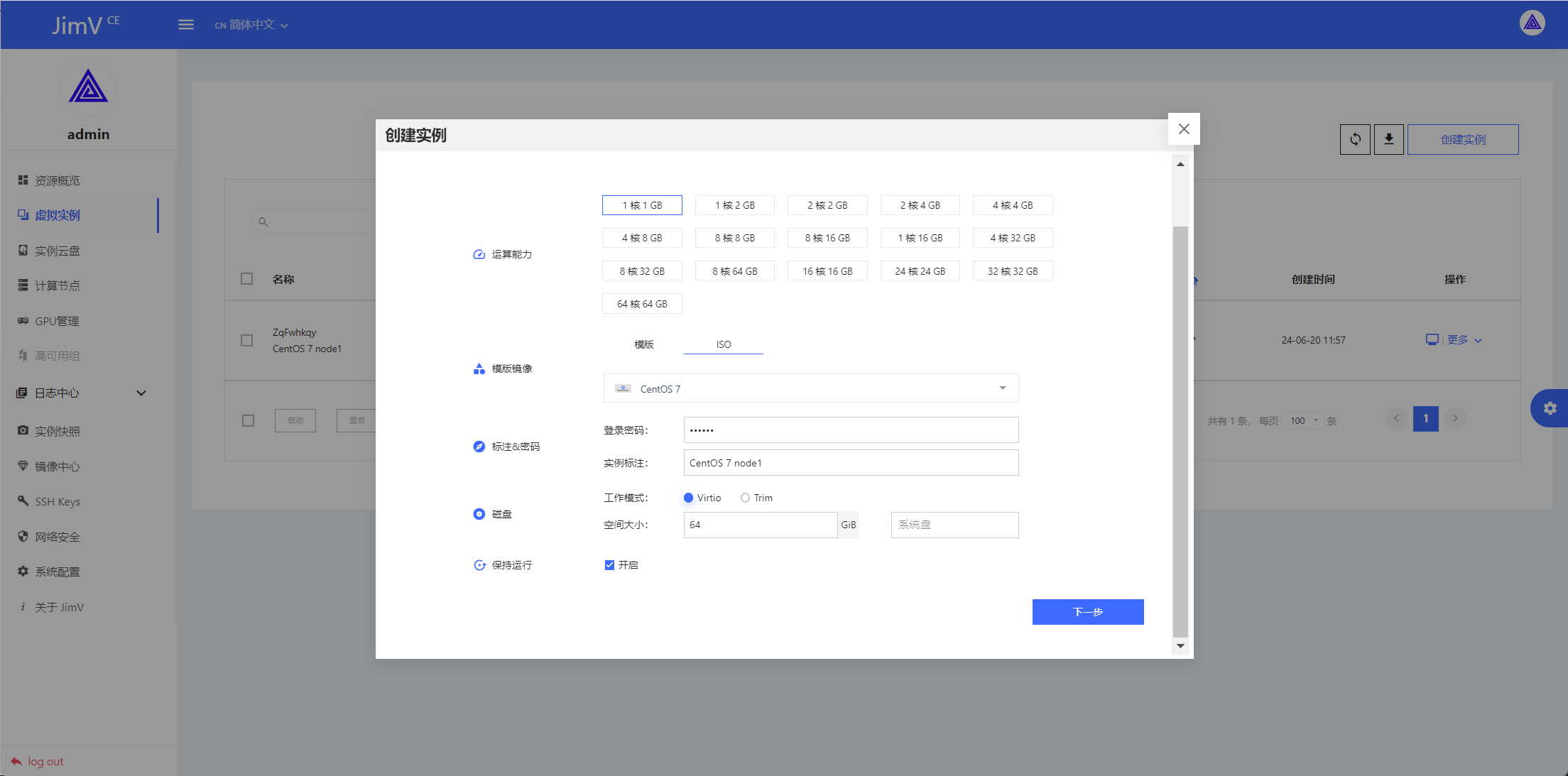1568x776 pixels.
Task: Open the floating settings gear icon
Action: 1550,408
